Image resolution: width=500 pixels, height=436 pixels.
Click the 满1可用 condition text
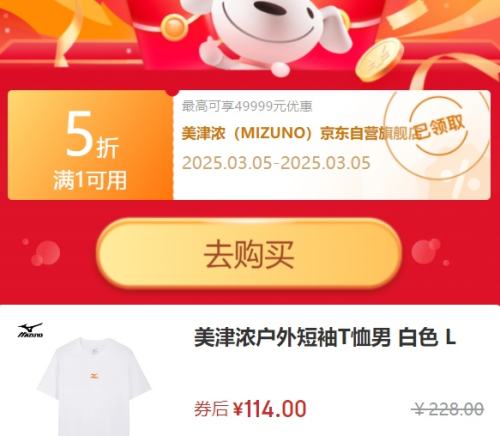click(x=90, y=180)
